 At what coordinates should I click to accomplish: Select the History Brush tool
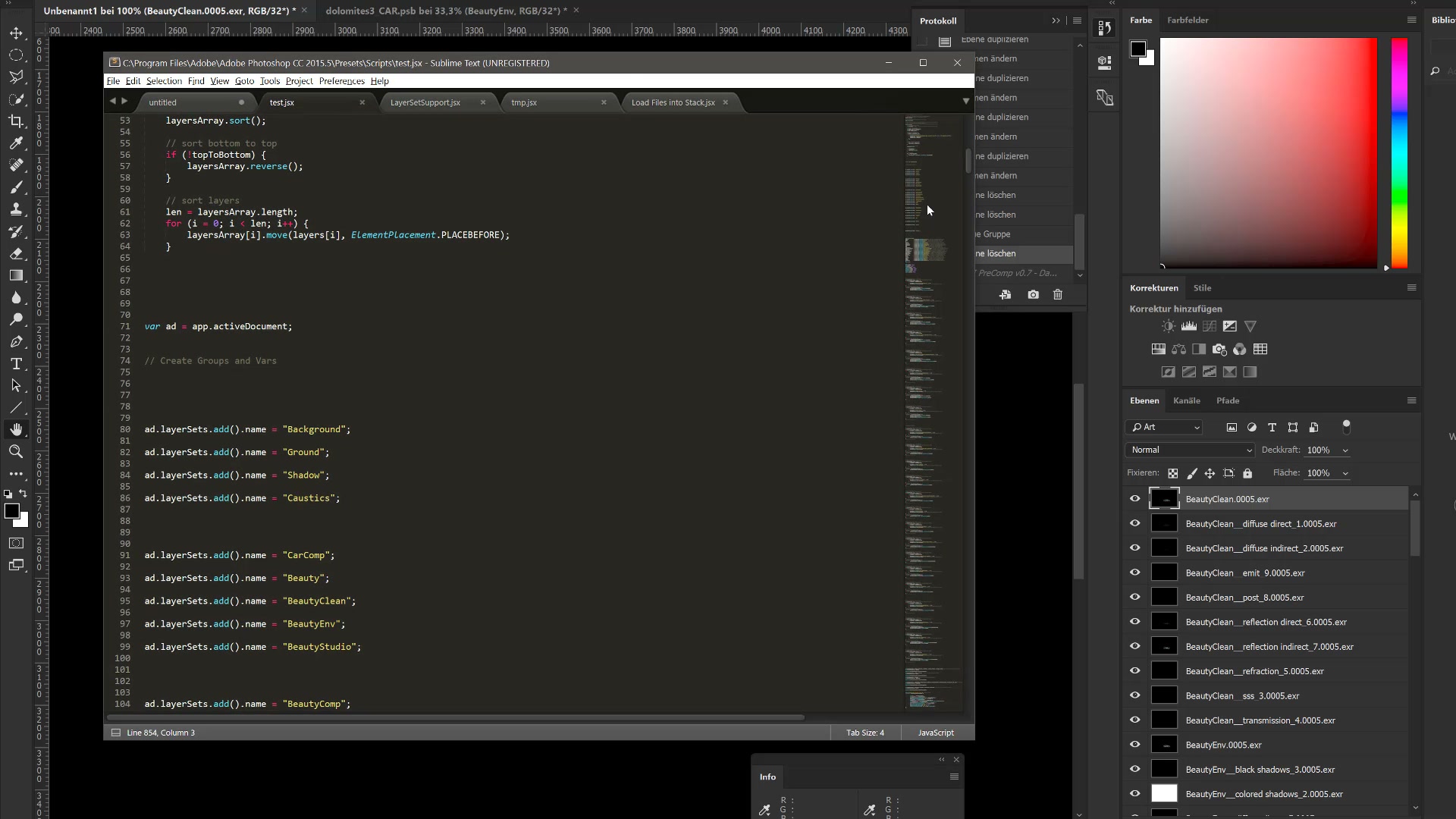click(x=16, y=231)
